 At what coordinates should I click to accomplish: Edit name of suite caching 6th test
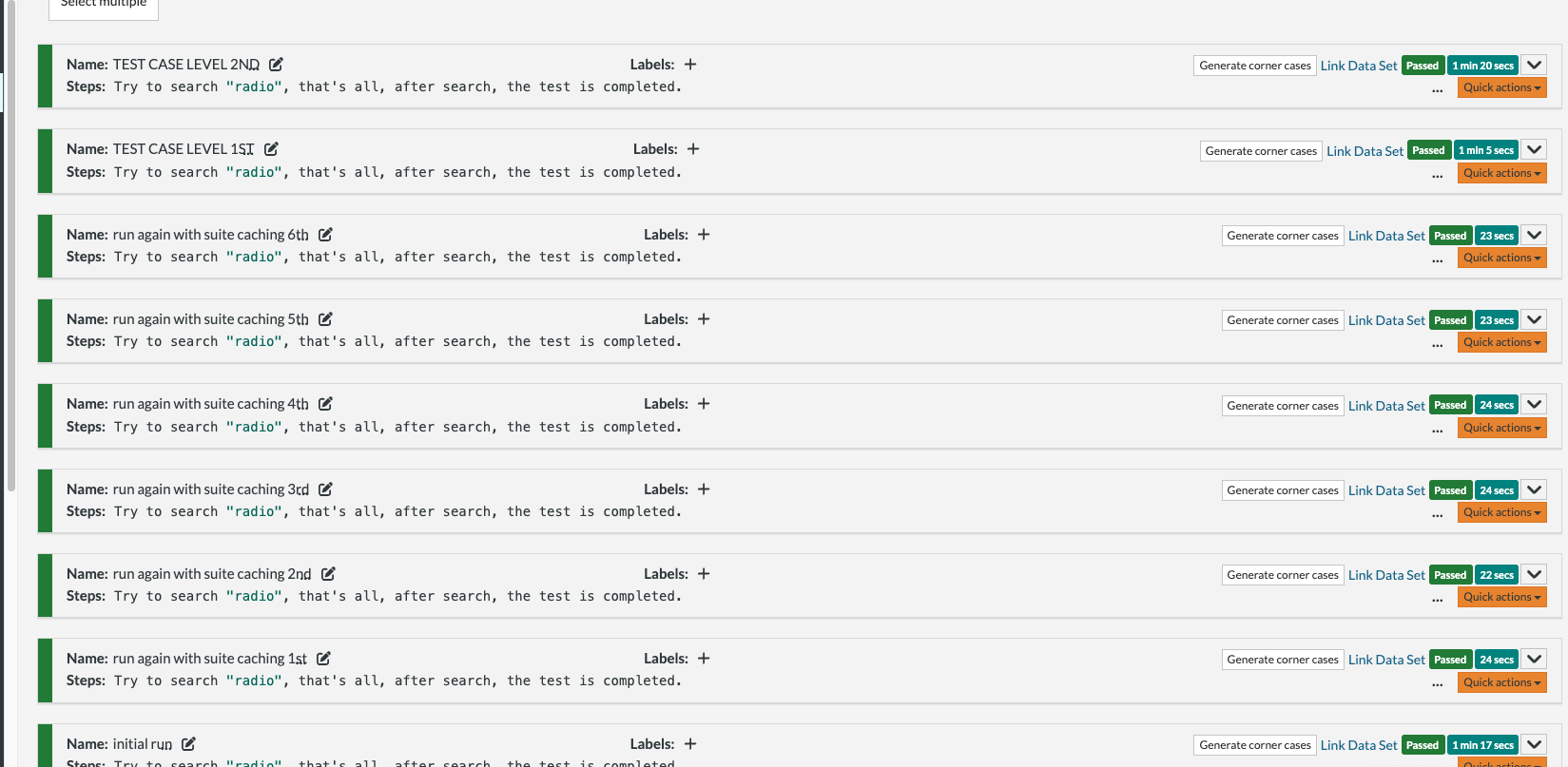pyautogui.click(x=325, y=235)
